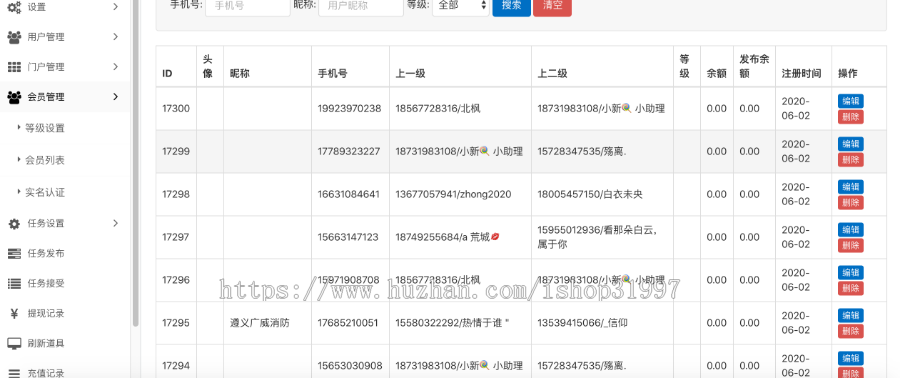Viewport: 900px width, 378px height.
Task: Click the red 清空 button
Action: point(552,6)
